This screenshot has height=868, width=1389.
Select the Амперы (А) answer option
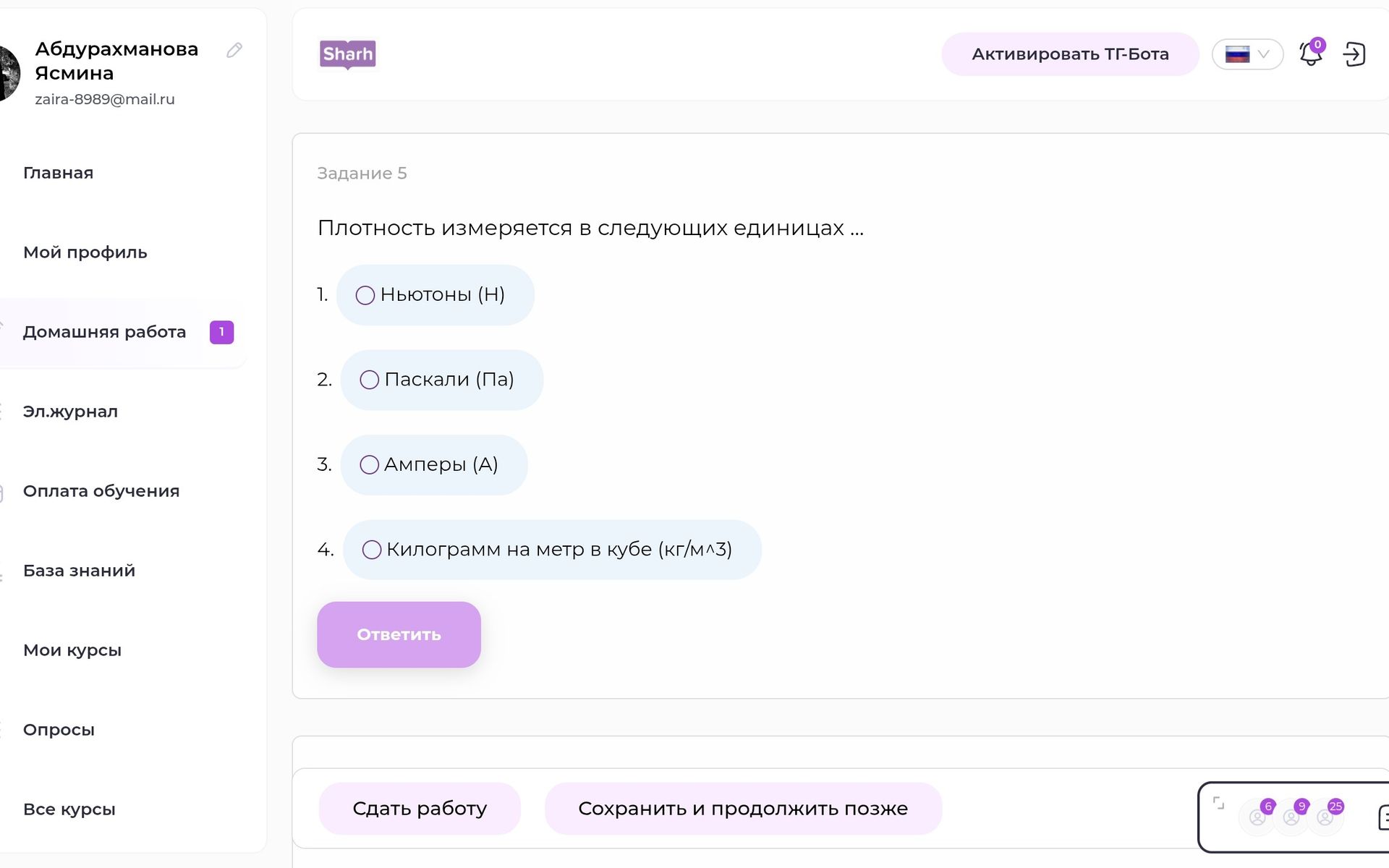click(x=434, y=464)
